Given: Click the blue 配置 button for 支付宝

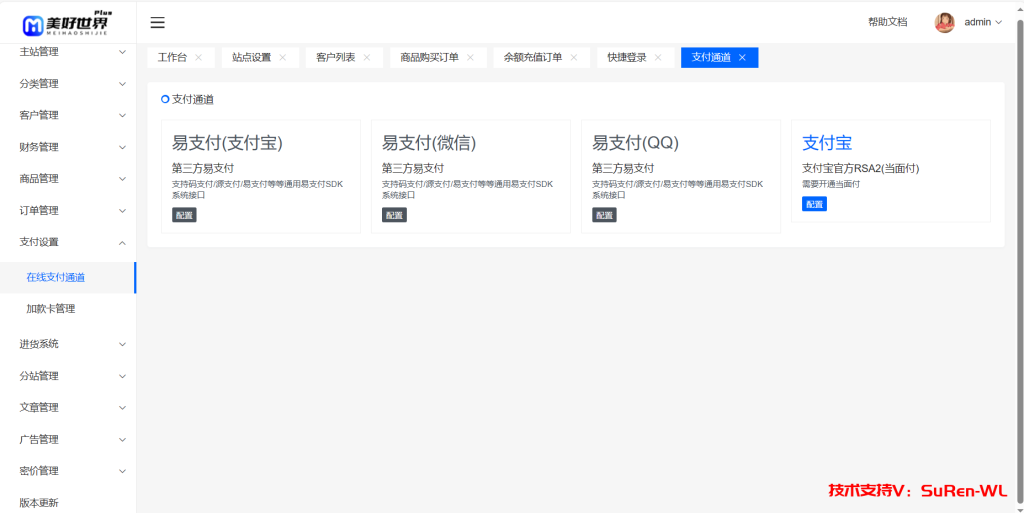Looking at the screenshot, I should click(x=814, y=204).
